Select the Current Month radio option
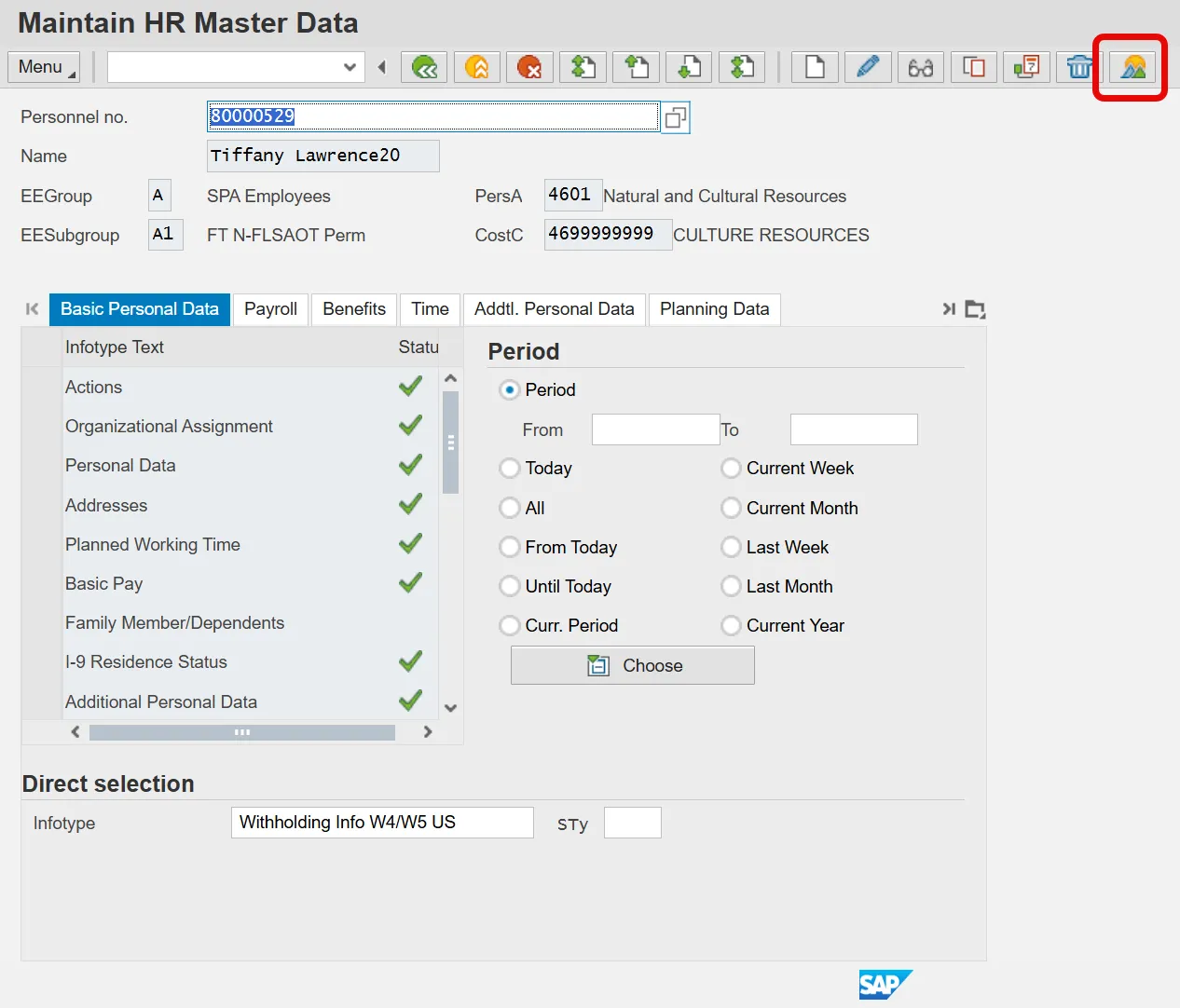This screenshot has width=1180, height=1008. pyautogui.click(x=732, y=508)
